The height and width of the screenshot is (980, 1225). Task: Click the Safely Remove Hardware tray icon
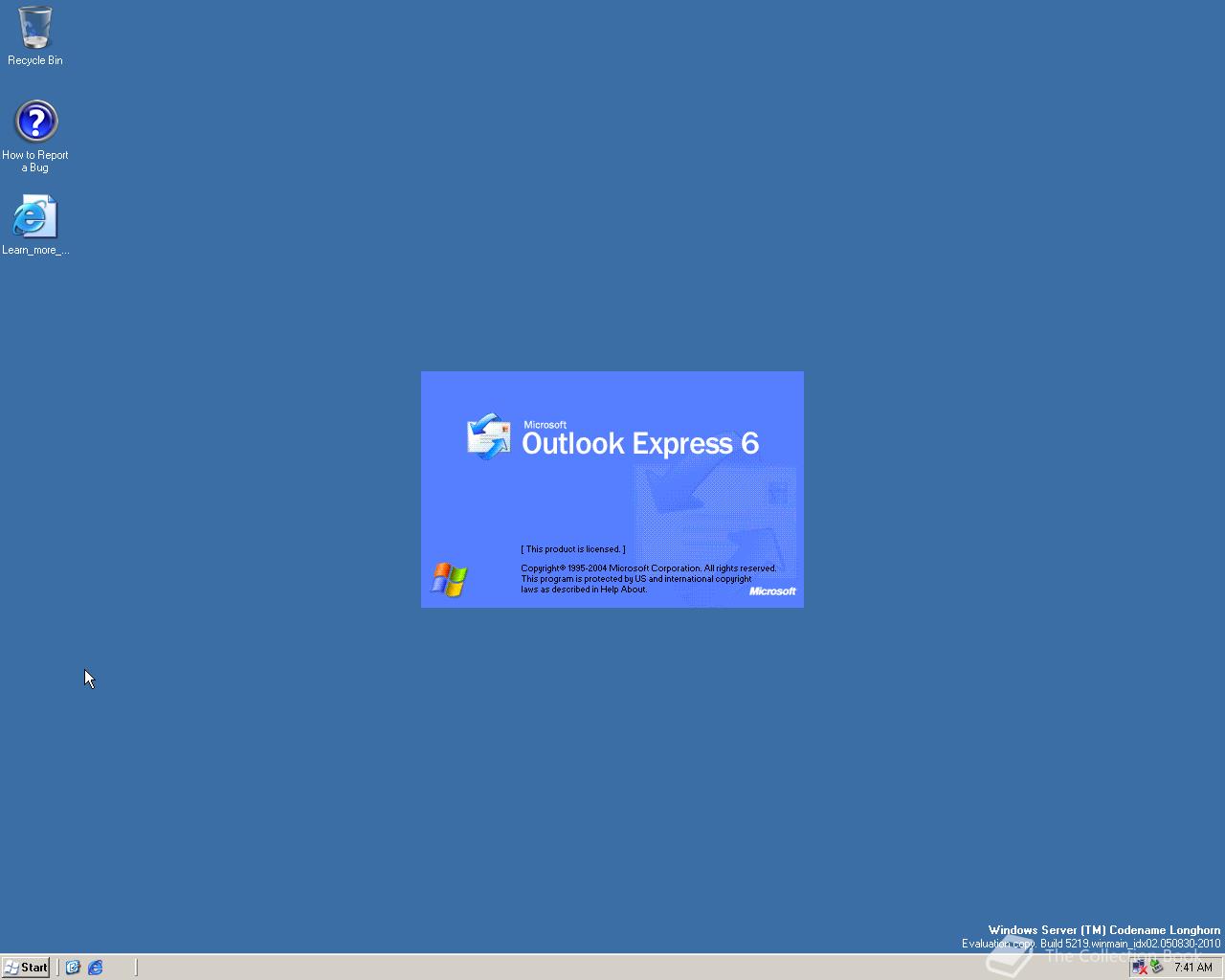(x=1156, y=968)
